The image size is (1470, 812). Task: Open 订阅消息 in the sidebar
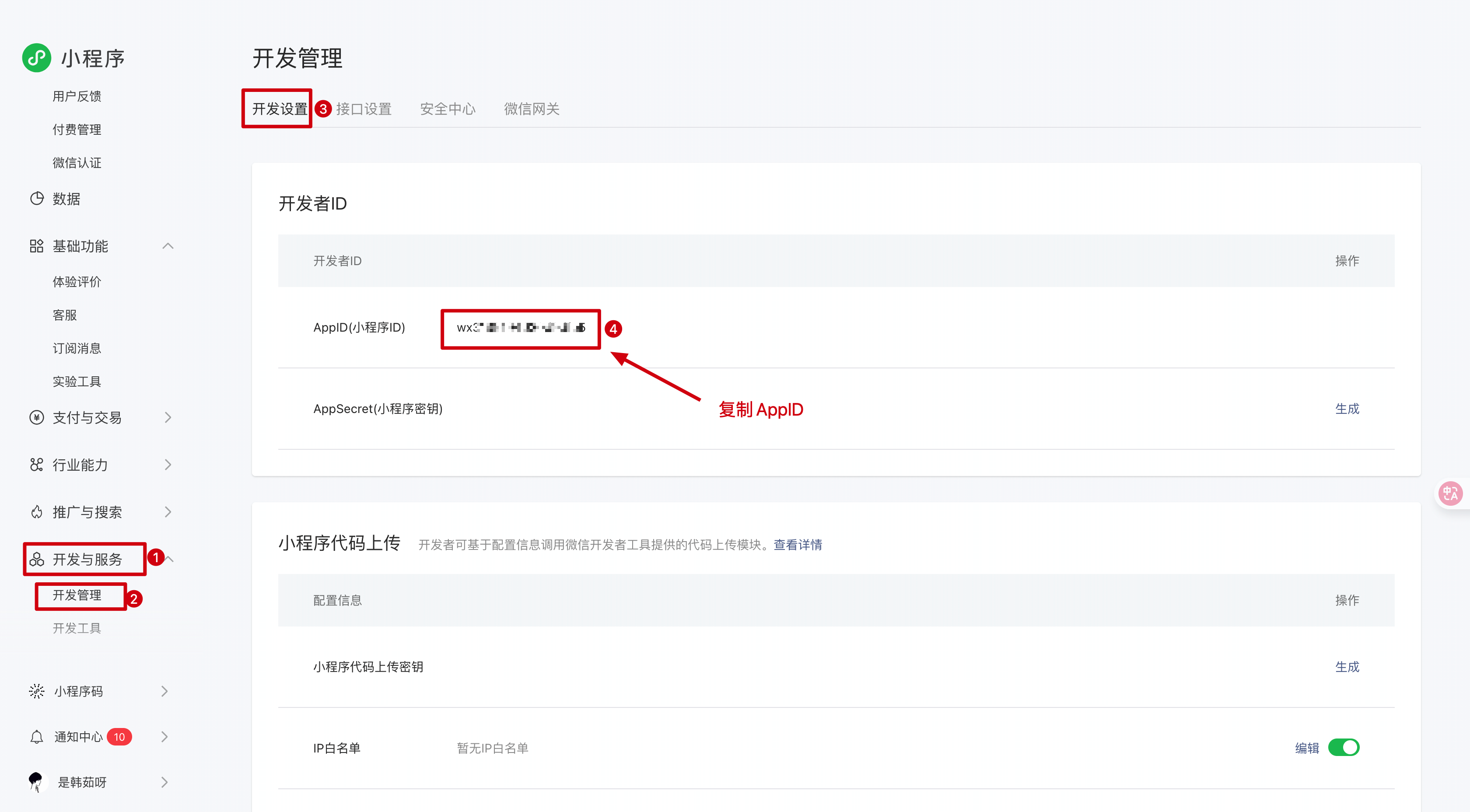[x=77, y=348]
